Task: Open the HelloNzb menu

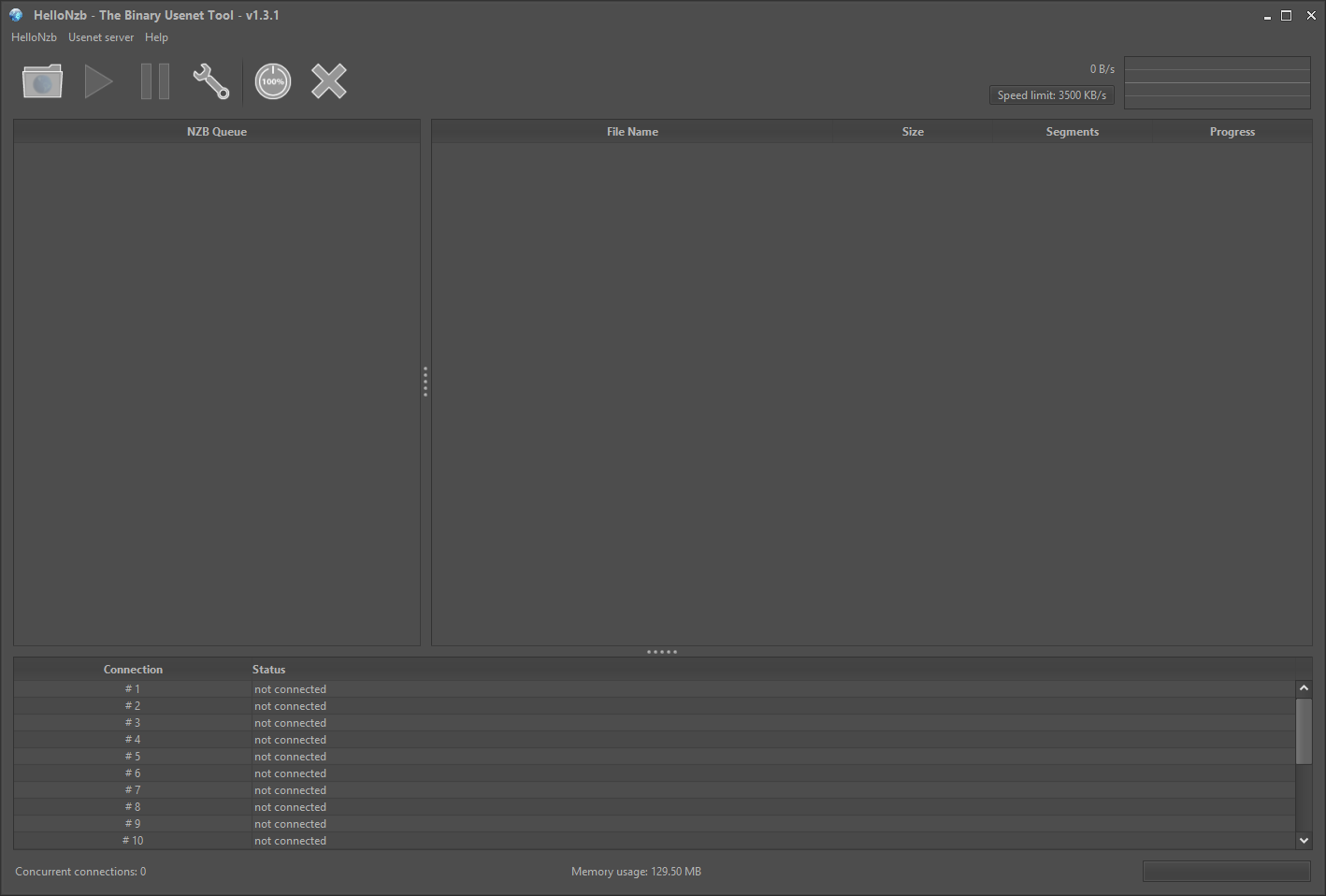Action: (x=34, y=37)
